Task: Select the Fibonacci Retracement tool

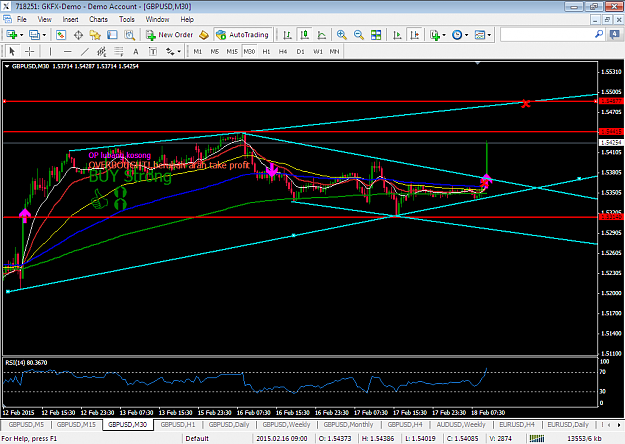Action: (119, 51)
